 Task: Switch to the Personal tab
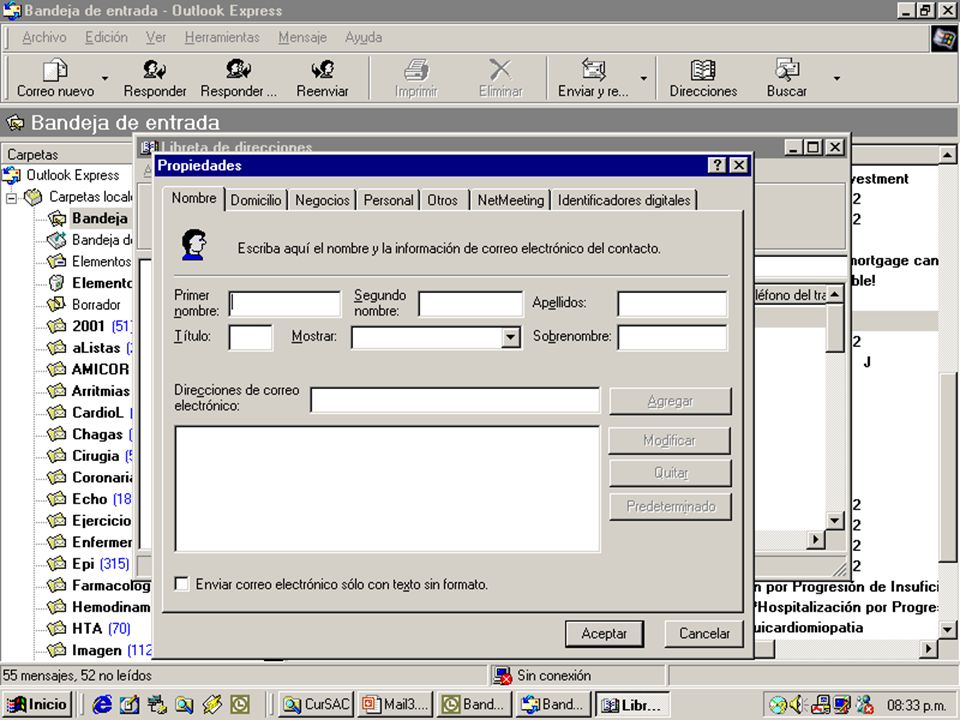(388, 200)
